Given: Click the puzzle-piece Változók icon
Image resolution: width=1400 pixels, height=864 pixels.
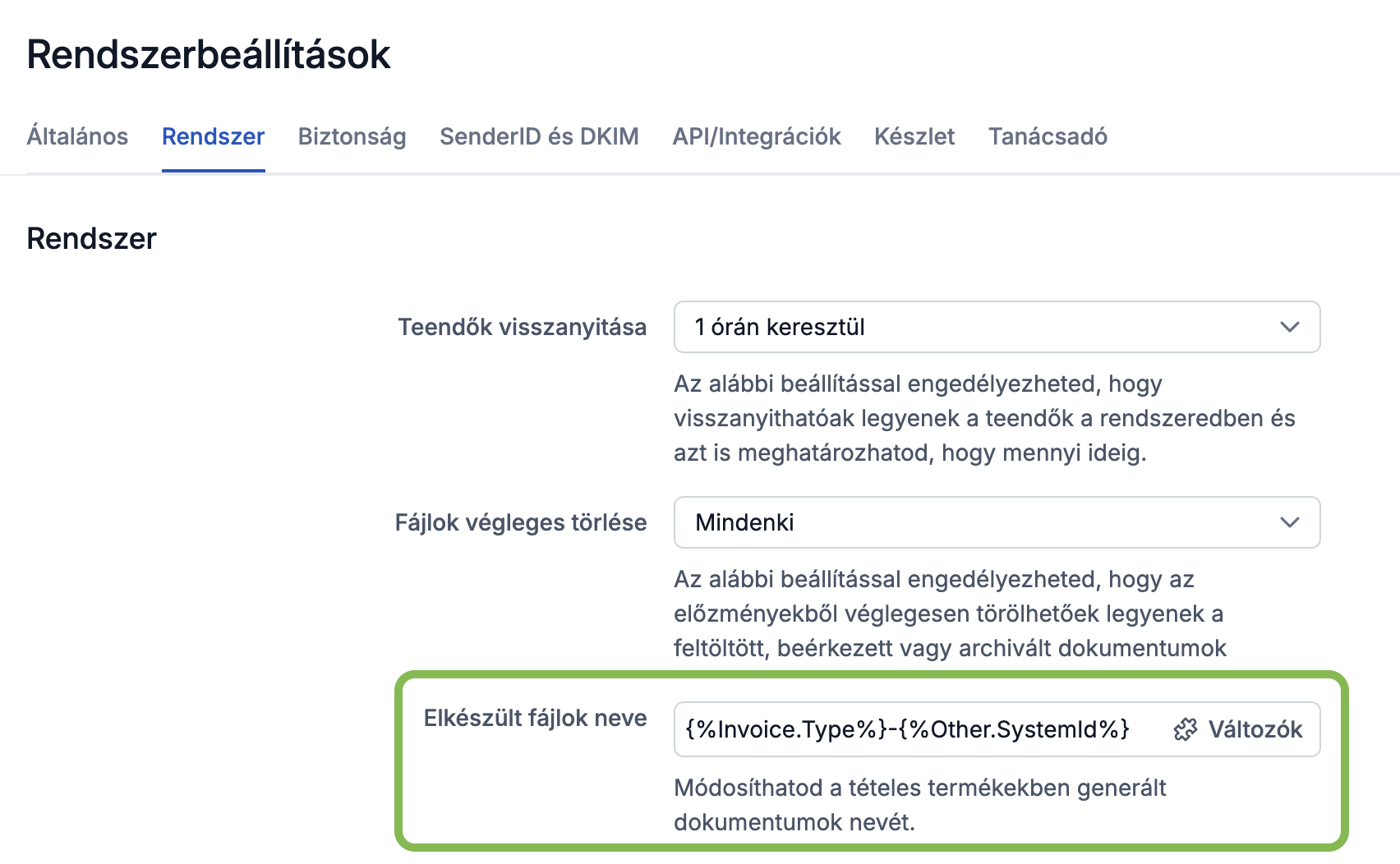Looking at the screenshot, I should [1186, 729].
